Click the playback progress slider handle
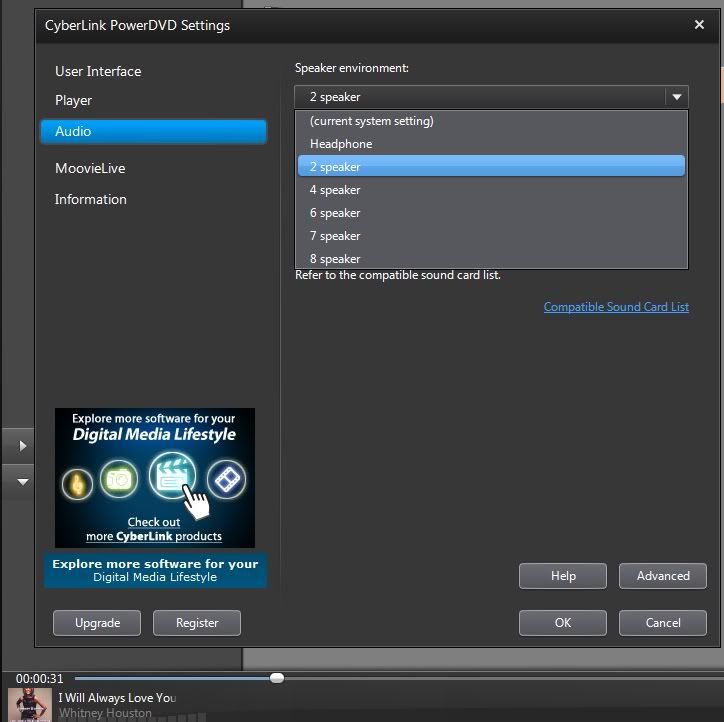 click(277, 678)
